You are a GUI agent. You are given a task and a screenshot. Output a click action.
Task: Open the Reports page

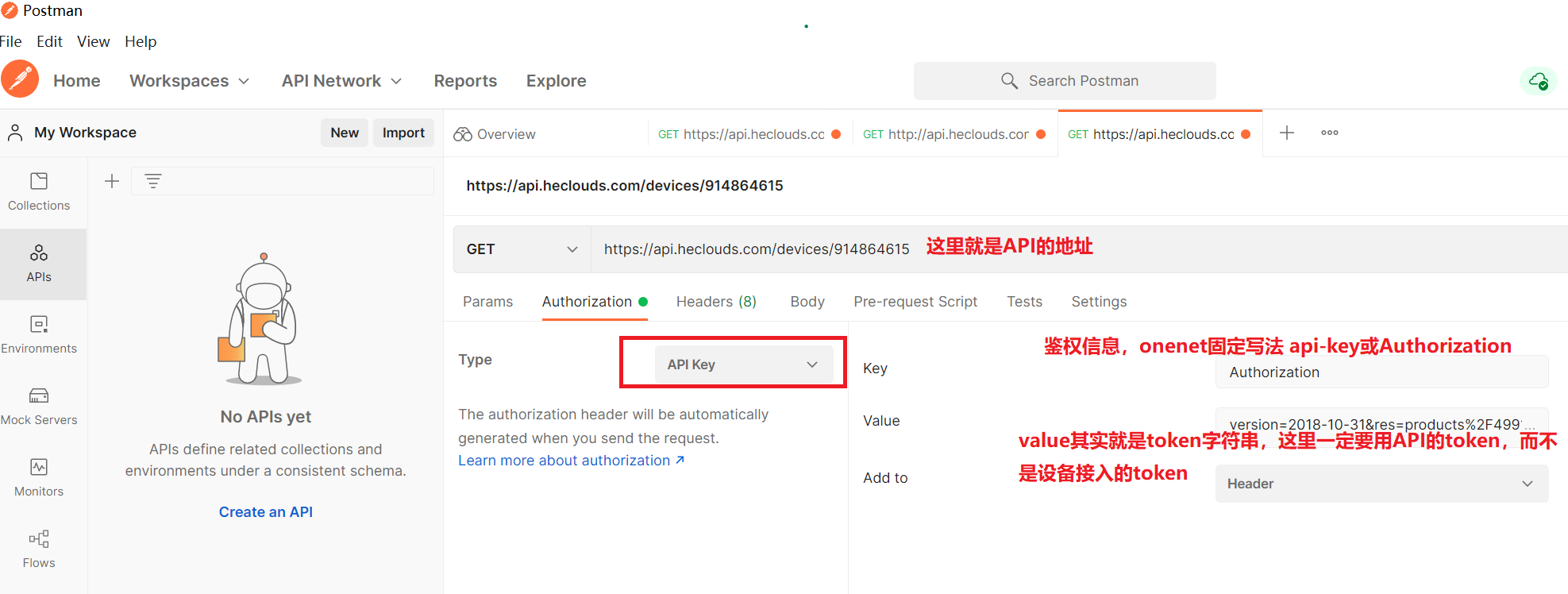point(465,81)
